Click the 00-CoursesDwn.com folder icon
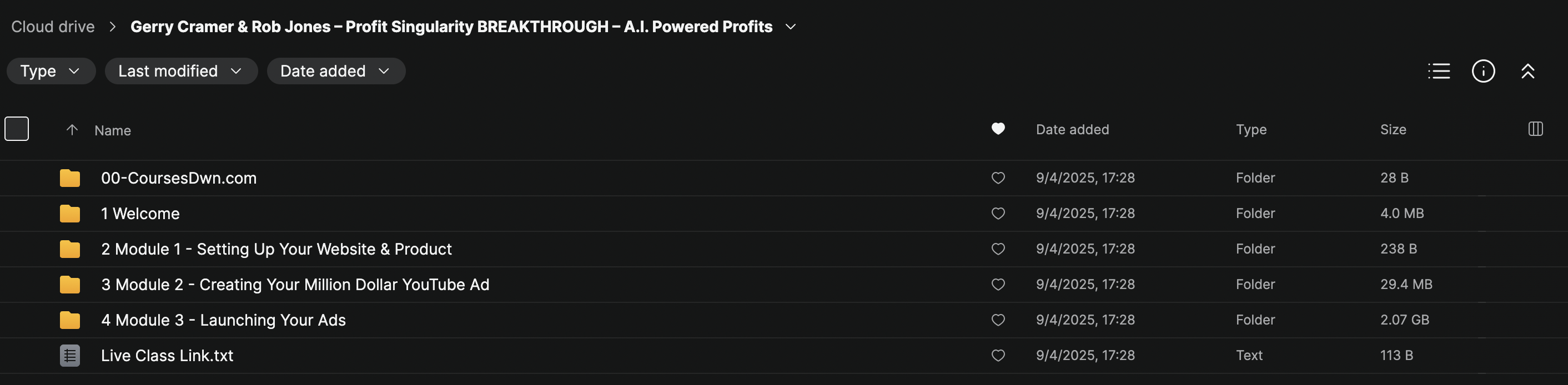The image size is (1568, 385). pos(70,178)
